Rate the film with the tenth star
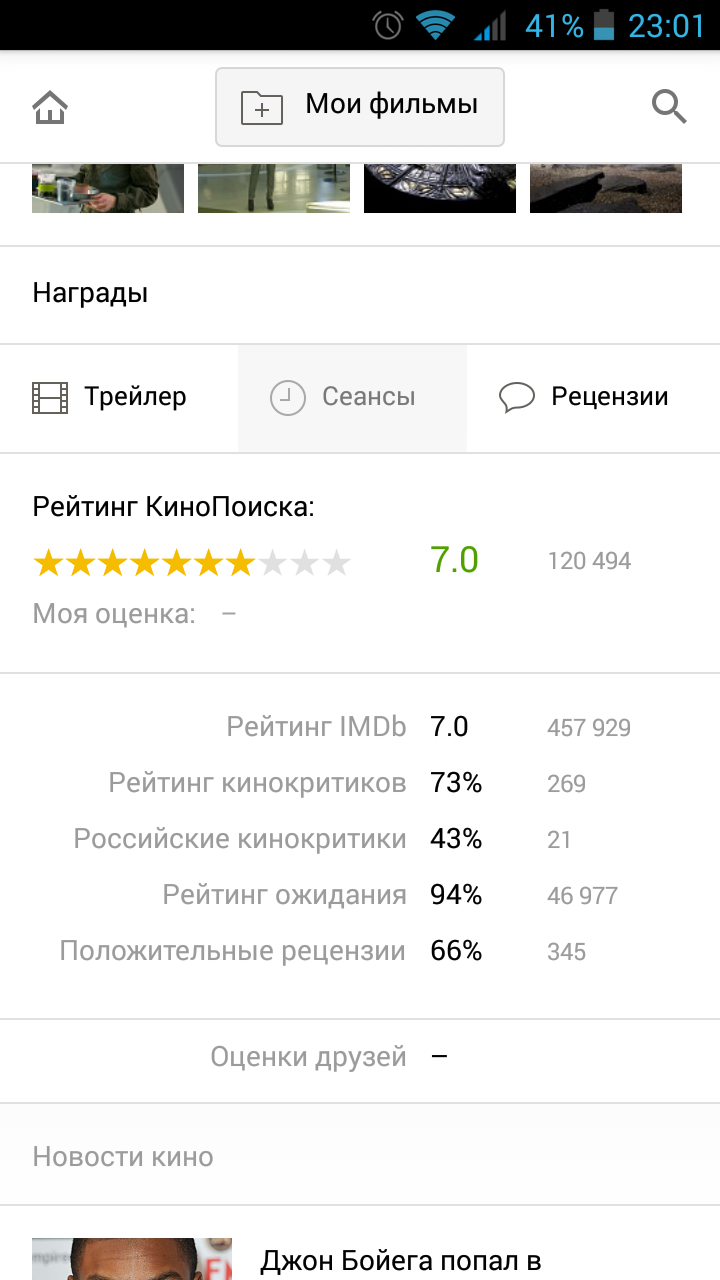This screenshot has height=1280, width=720. tap(337, 563)
